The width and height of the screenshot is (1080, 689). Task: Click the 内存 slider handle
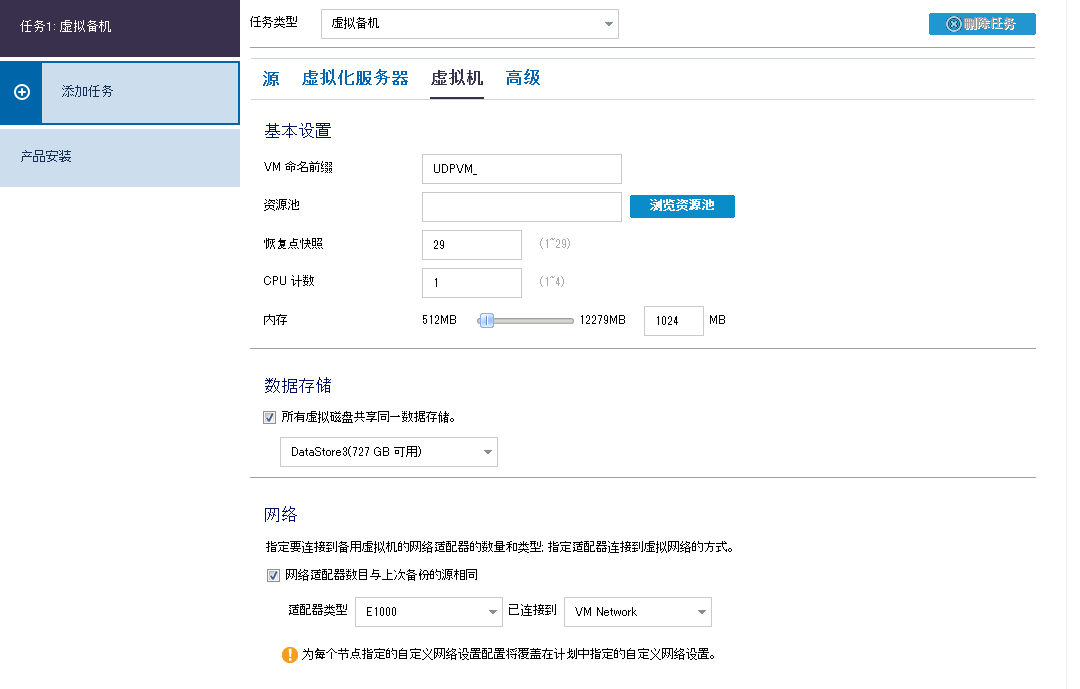point(486,320)
